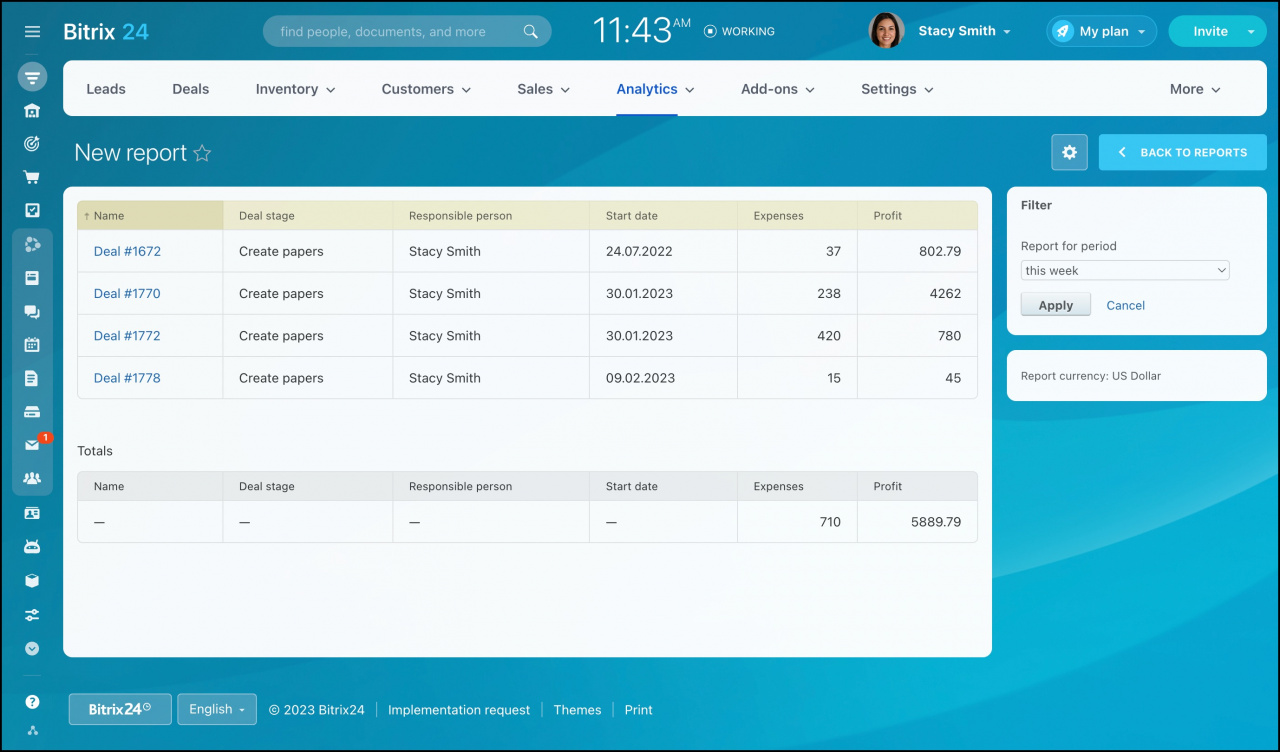Click the Apply filter button

coord(1056,305)
